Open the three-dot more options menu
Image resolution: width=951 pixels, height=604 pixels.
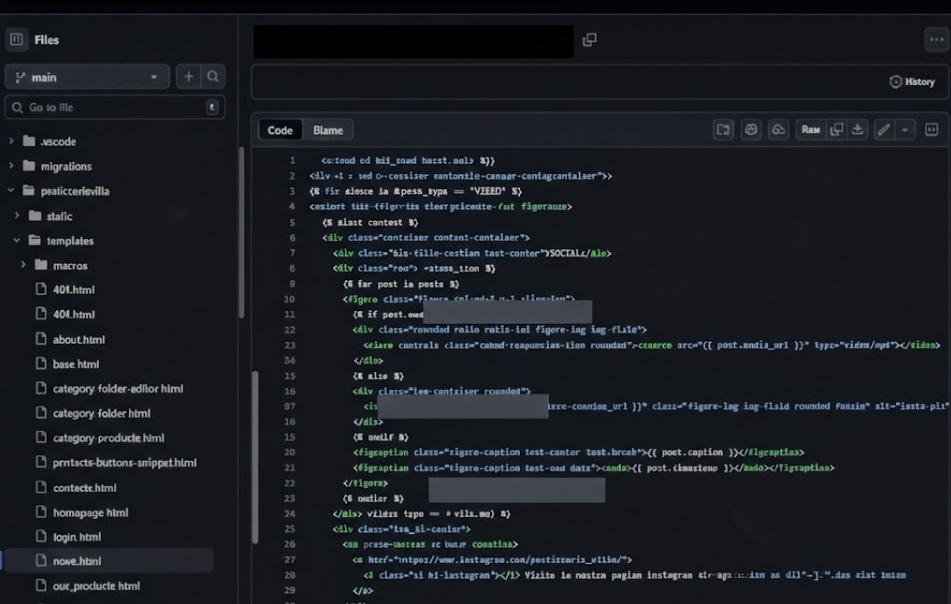pos(935,40)
